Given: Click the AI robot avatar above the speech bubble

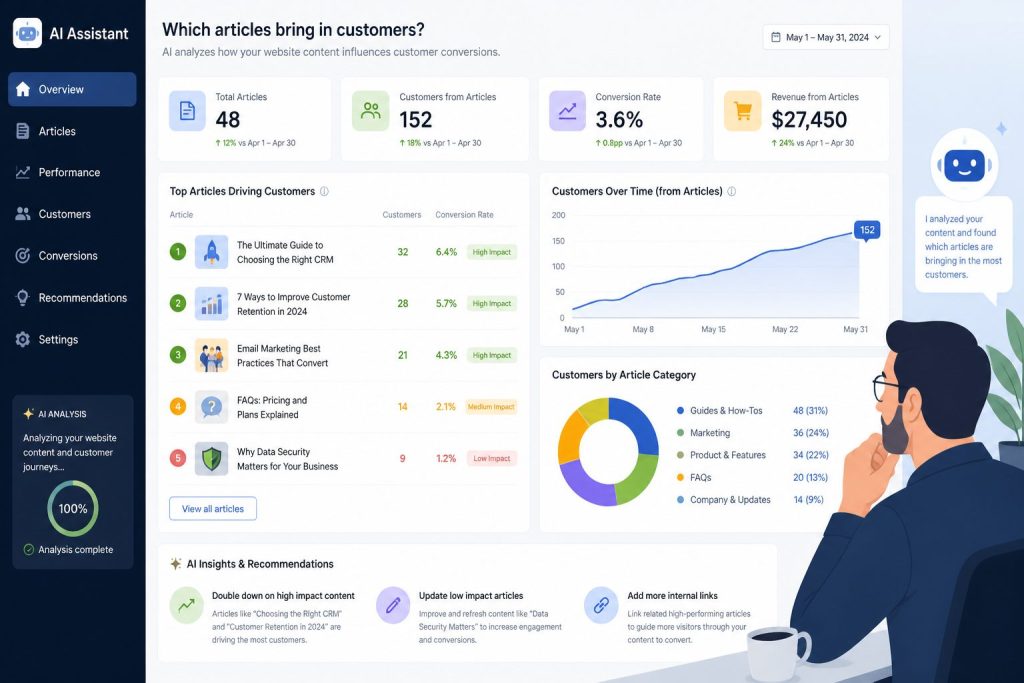Looking at the screenshot, I should coord(965,165).
